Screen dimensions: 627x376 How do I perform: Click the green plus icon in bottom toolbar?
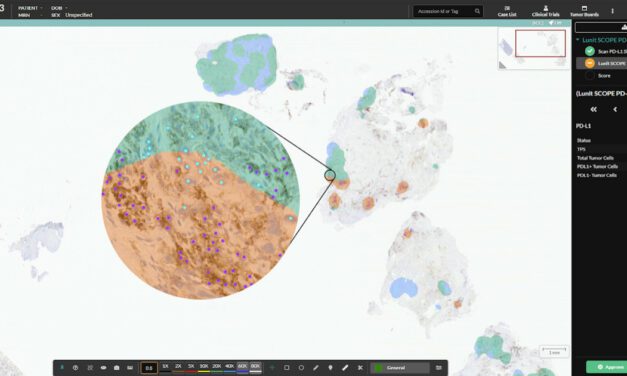273,368
